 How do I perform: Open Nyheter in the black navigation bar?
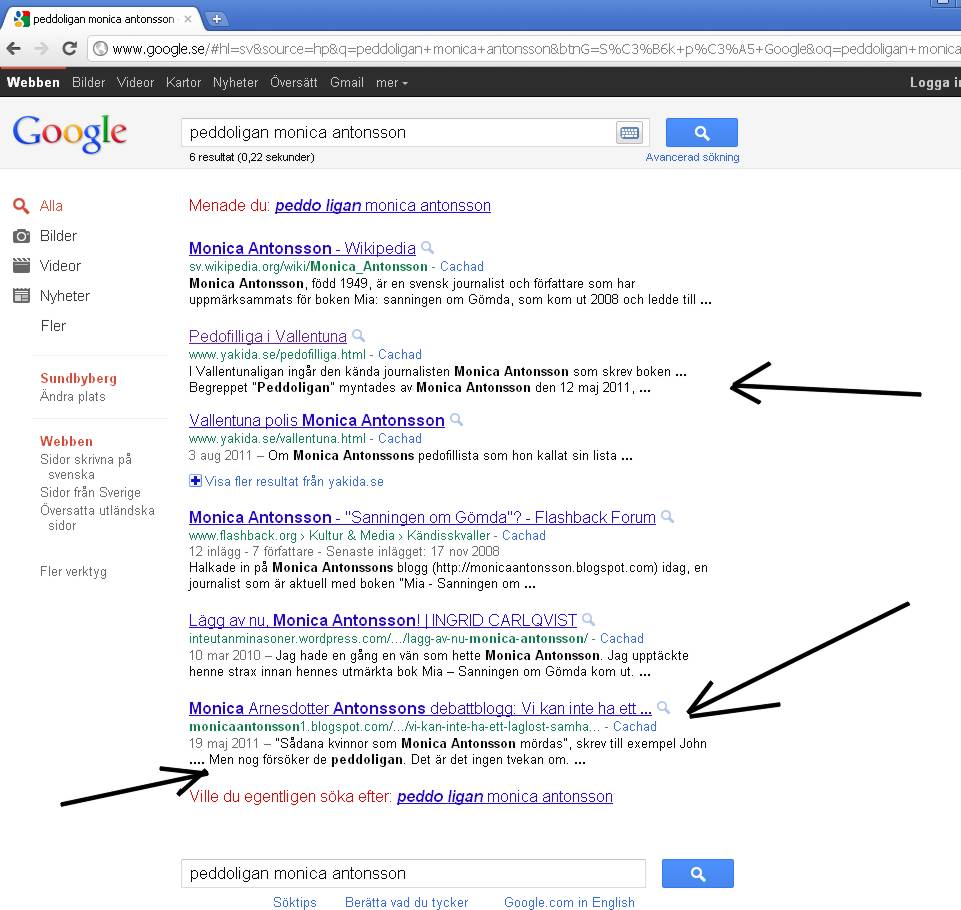[235, 82]
